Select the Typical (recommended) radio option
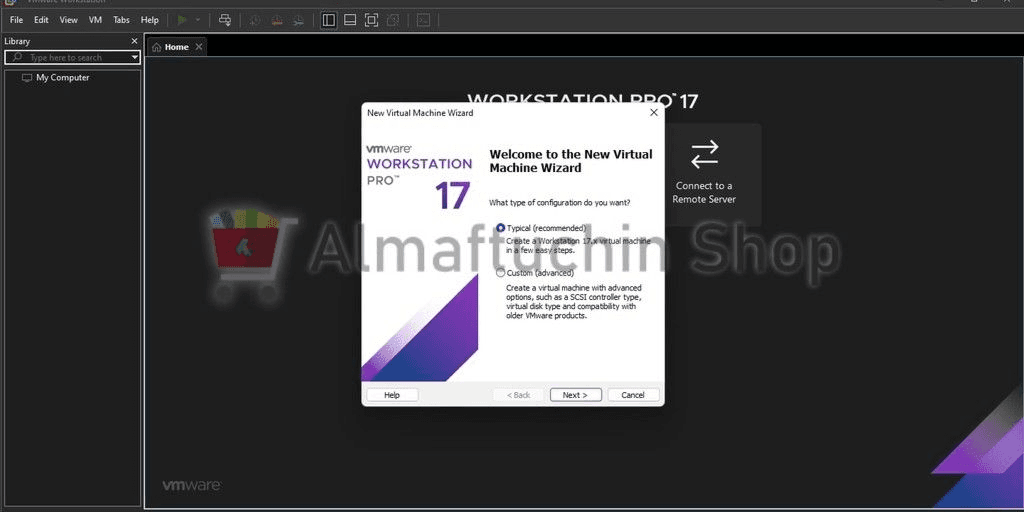The height and width of the screenshot is (512, 1024). tap(501, 228)
